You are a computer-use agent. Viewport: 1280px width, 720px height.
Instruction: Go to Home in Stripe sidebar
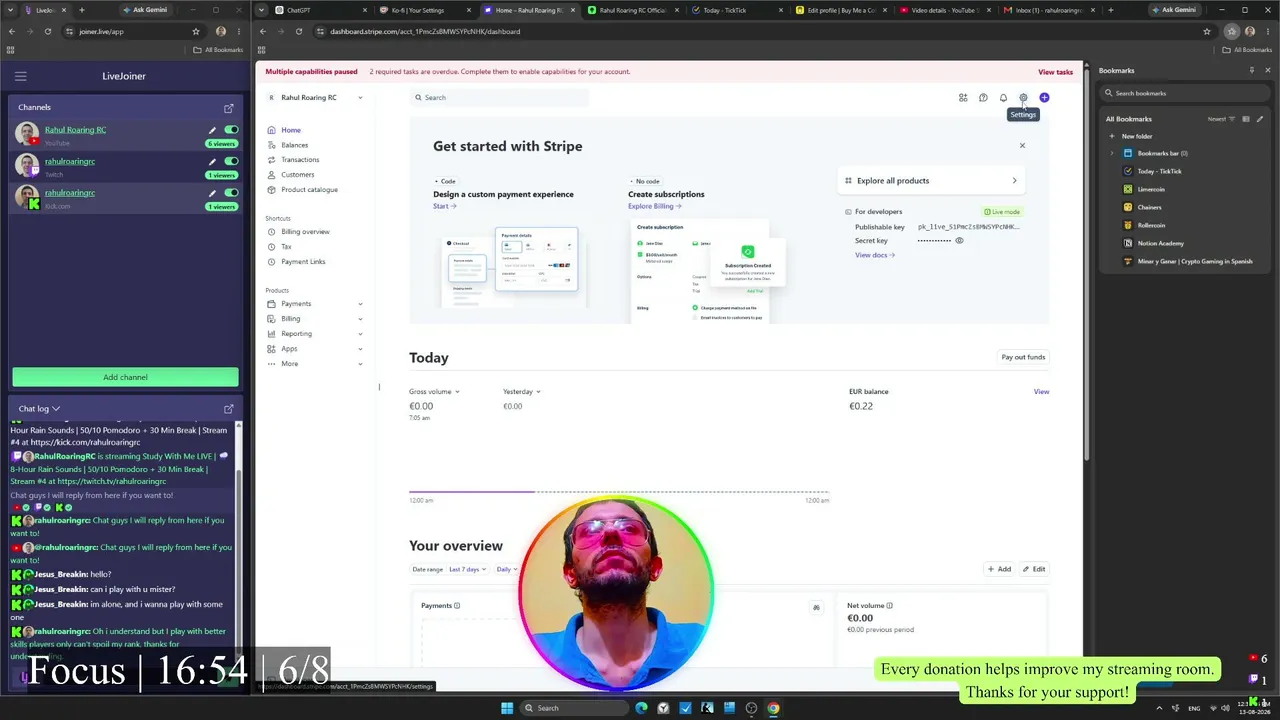click(x=290, y=130)
